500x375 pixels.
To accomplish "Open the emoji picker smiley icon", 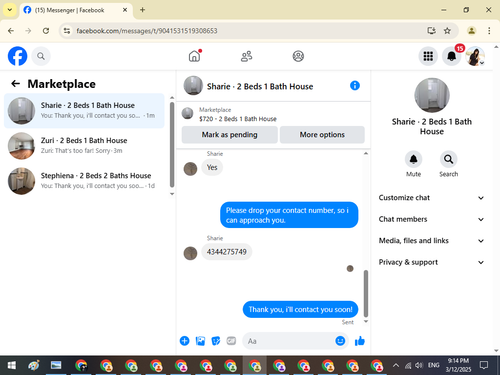I will 340,341.
